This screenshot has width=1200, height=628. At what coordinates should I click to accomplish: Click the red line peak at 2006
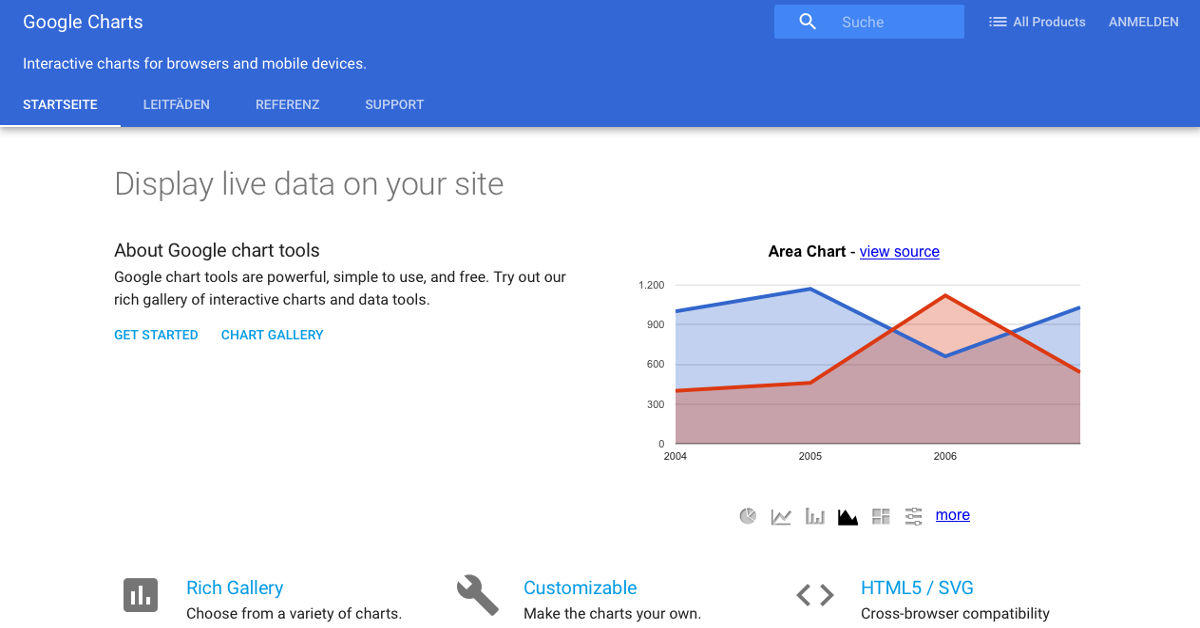(945, 295)
